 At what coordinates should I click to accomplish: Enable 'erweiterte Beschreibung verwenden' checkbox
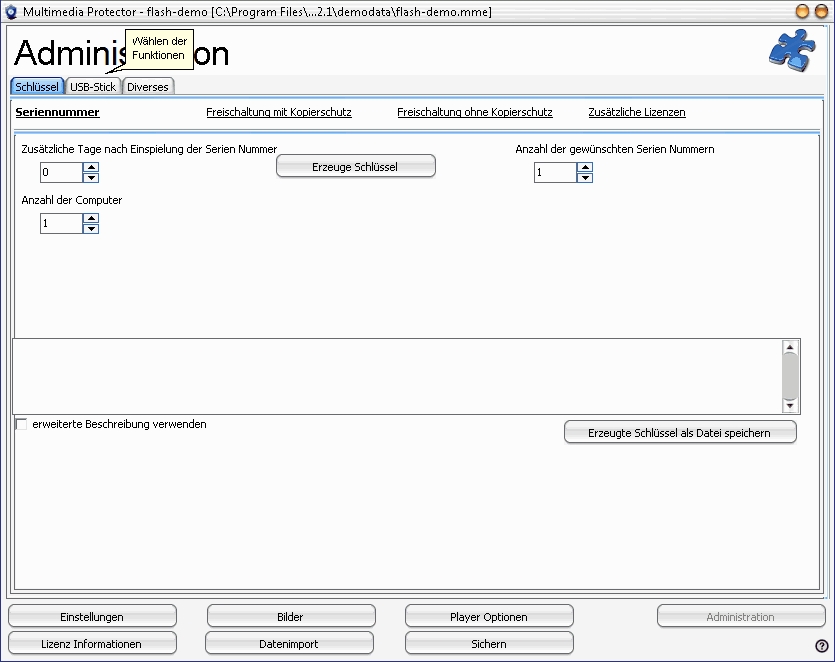pos(22,425)
